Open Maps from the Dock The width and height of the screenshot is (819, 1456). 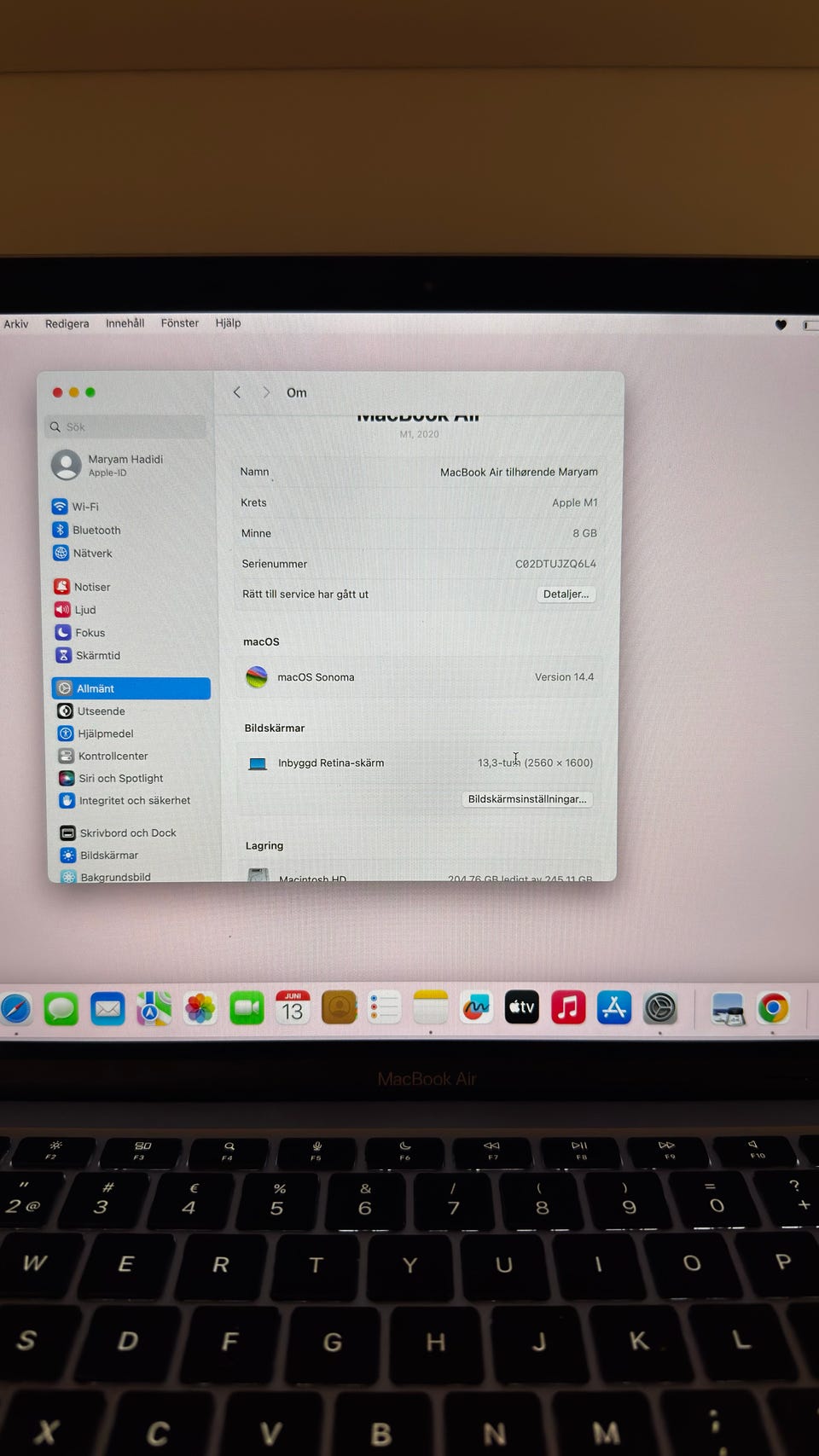[154, 1008]
